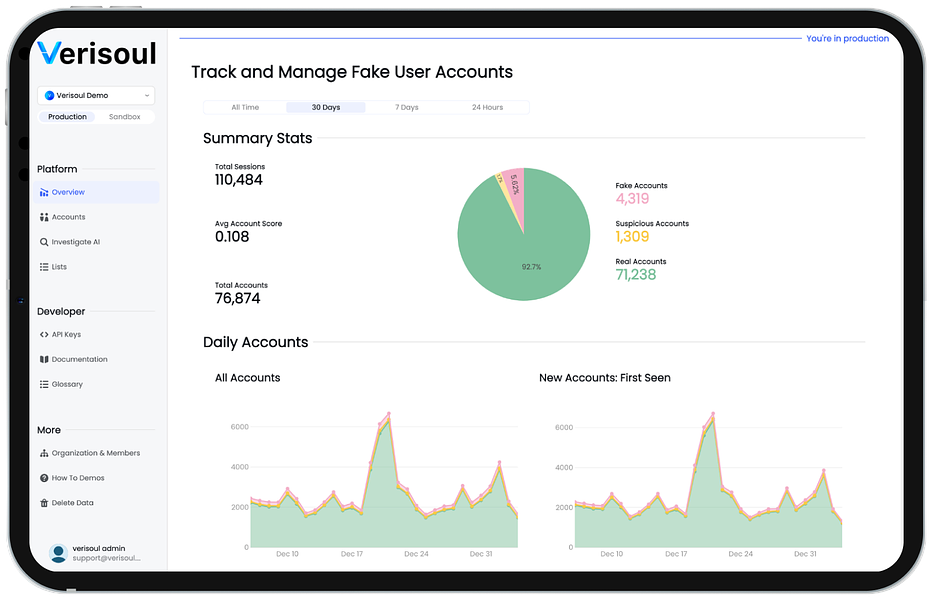Switch to Sandbox environment

(124, 117)
